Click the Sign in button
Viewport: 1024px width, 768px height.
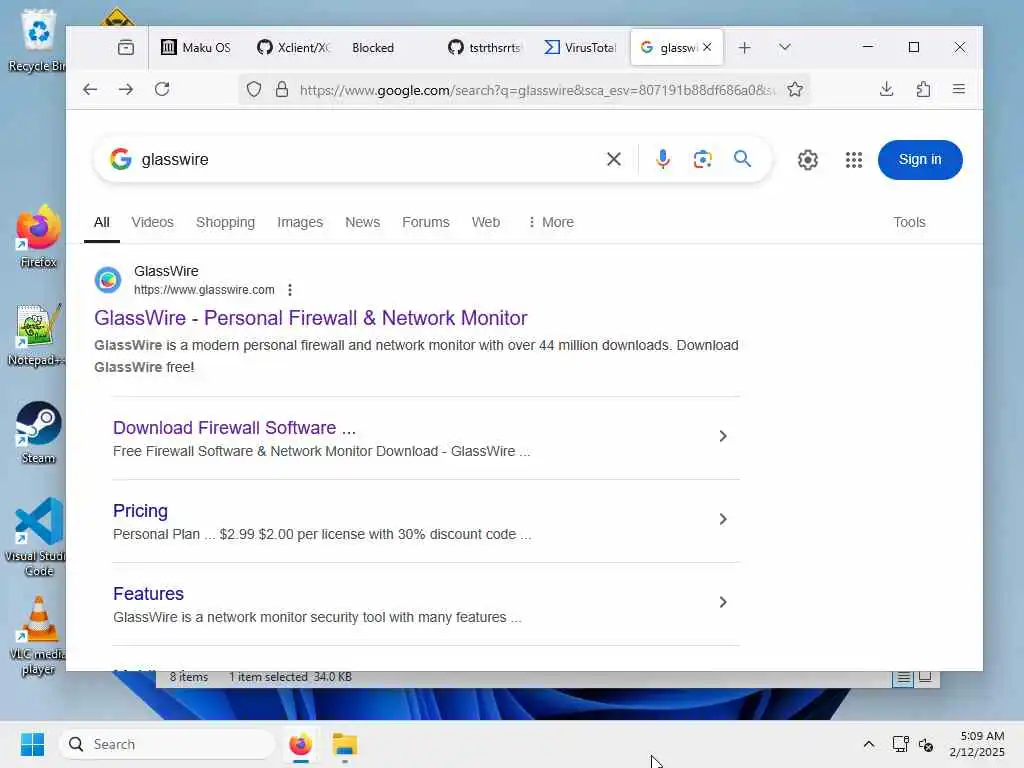[920, 159]
